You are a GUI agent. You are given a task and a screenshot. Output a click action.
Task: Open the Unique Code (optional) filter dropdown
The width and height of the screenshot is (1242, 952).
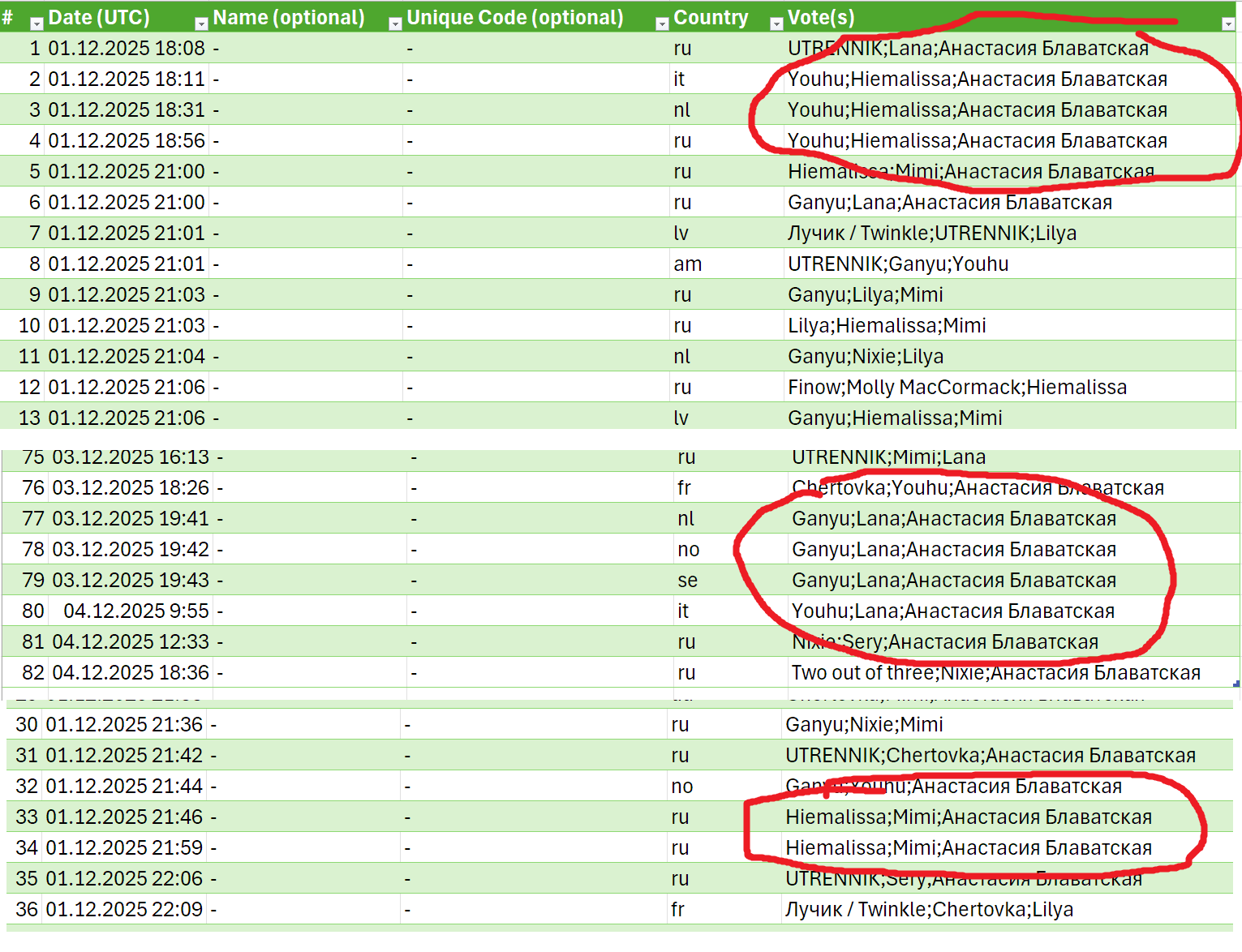[662, 24]
